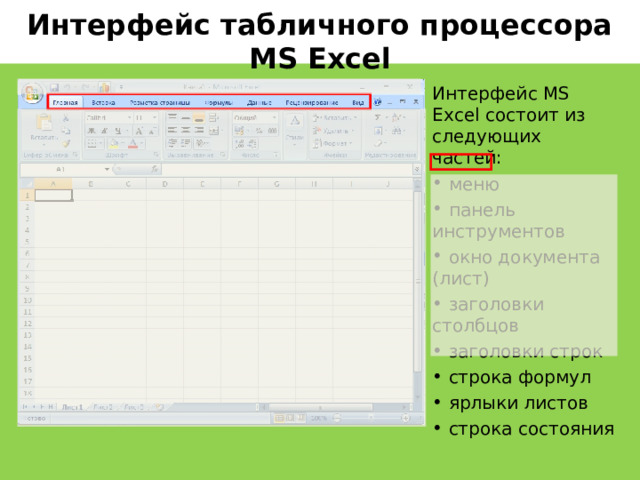
Task: Switch to the Вставка ribbon tab
Action: (x=103, y=102)
